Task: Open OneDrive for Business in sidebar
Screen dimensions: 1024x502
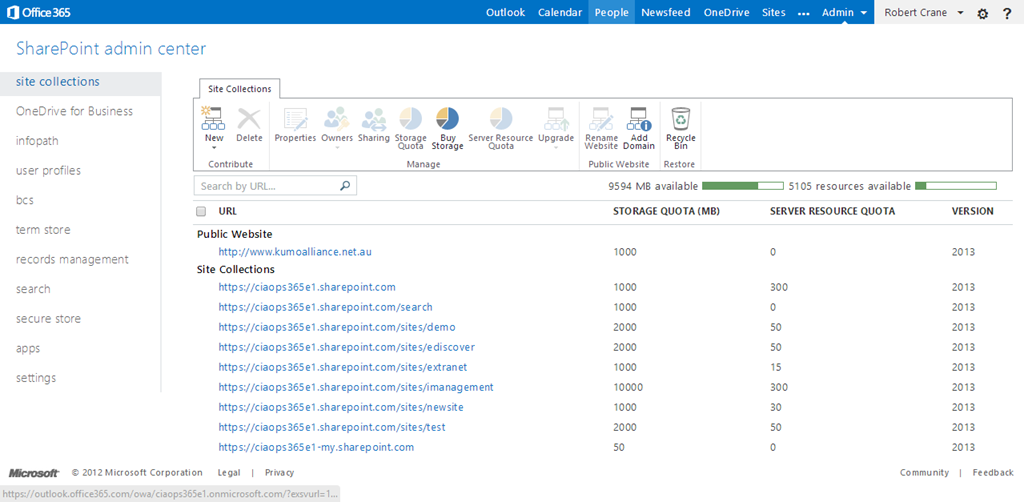Action: pyautogui.click(x=74, y=111)
